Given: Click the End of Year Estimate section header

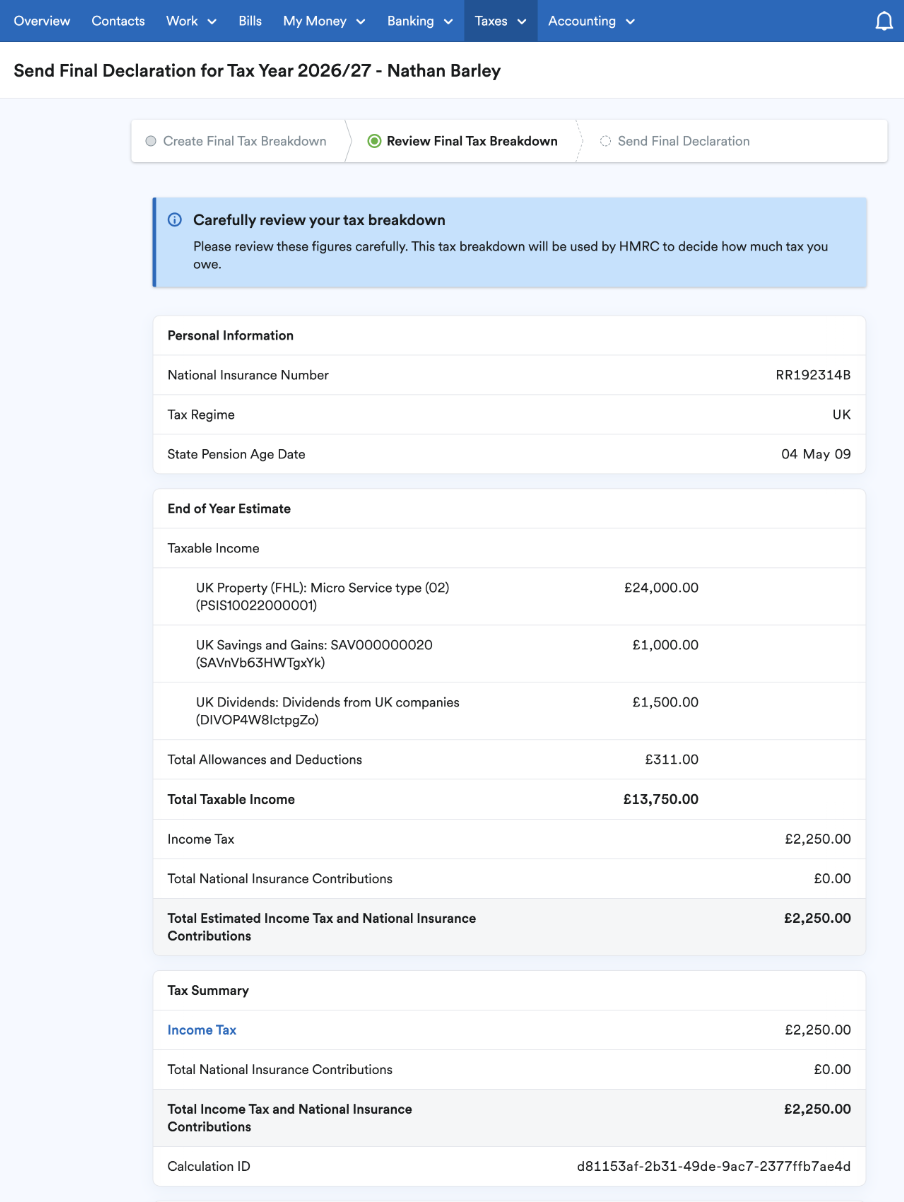Looking at the screenshot, I should coord(229,509).
